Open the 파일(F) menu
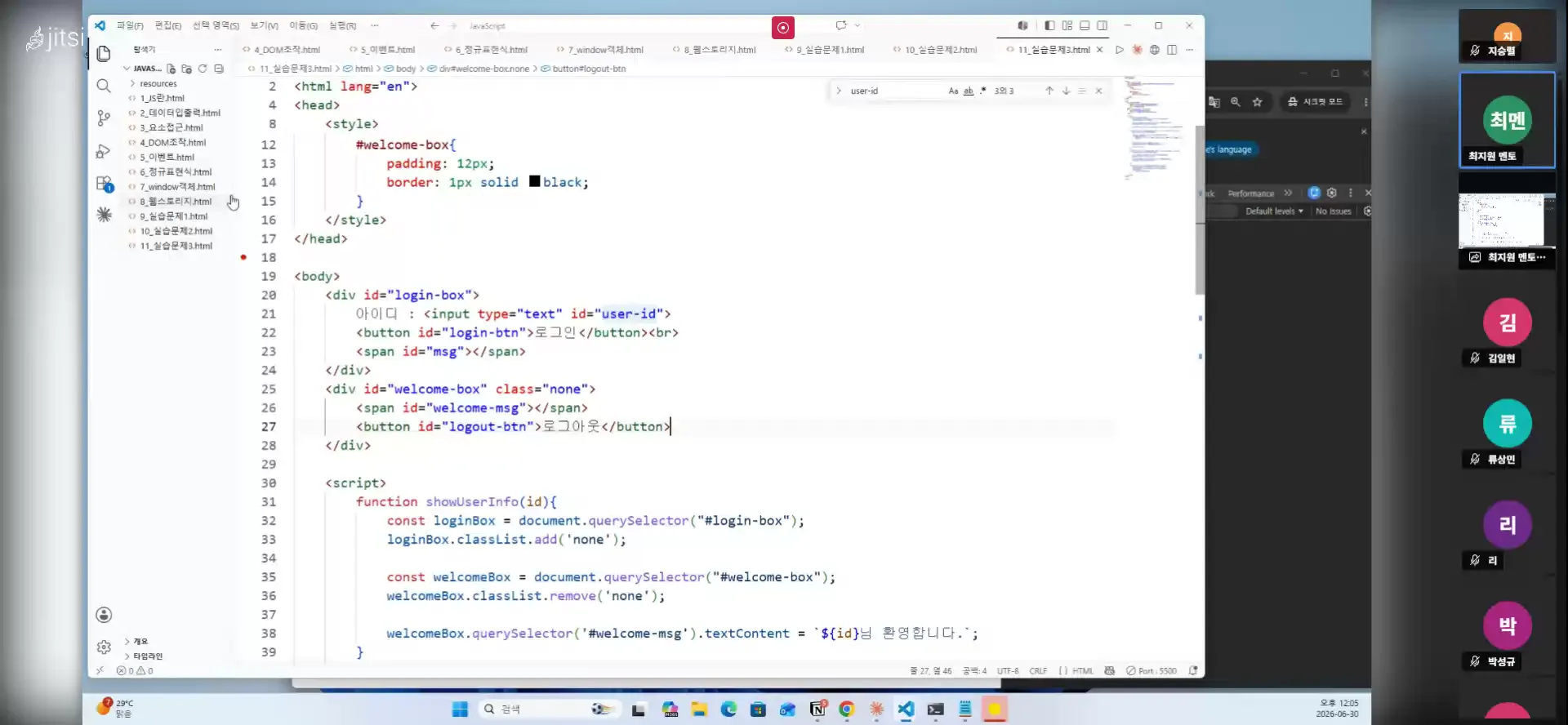Screen dimensions: 1568x725 pos(130,26)
